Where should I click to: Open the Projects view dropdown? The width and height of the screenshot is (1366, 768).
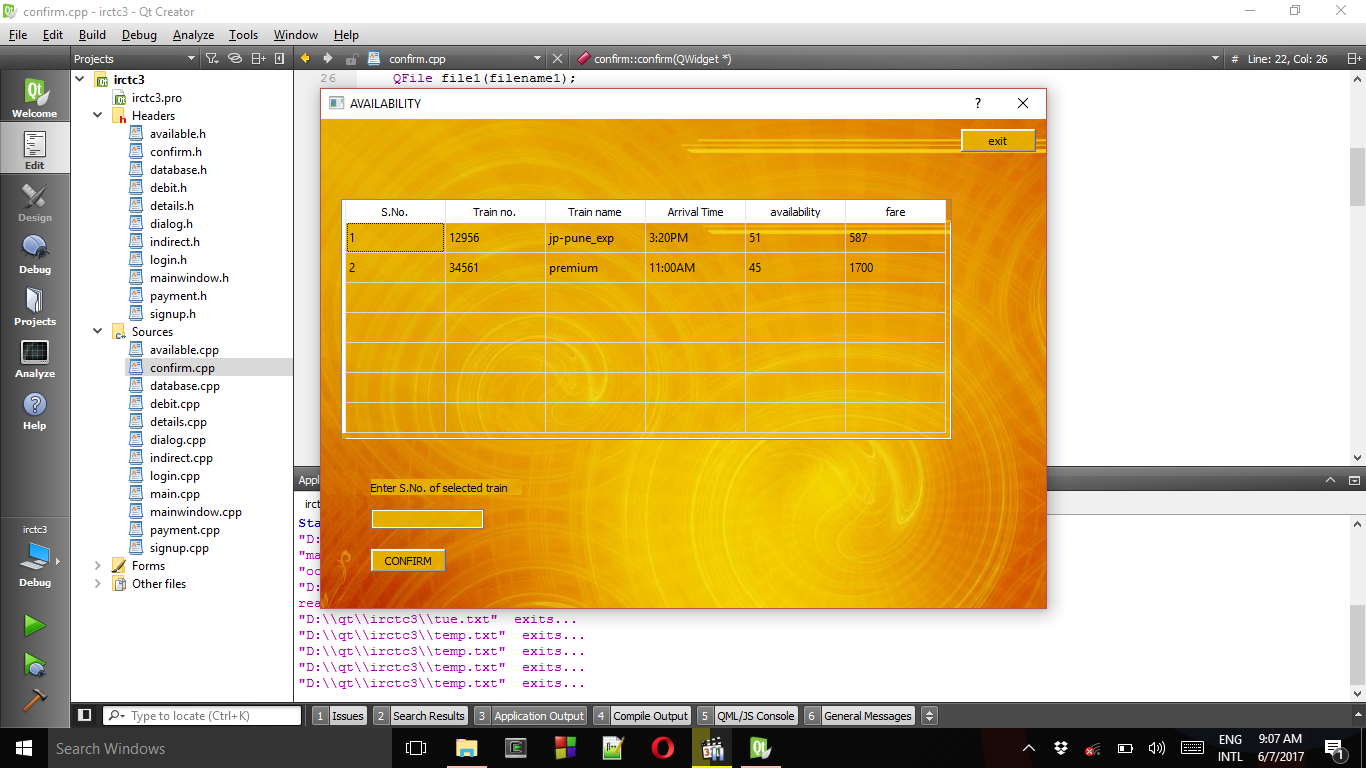point(135,59)
